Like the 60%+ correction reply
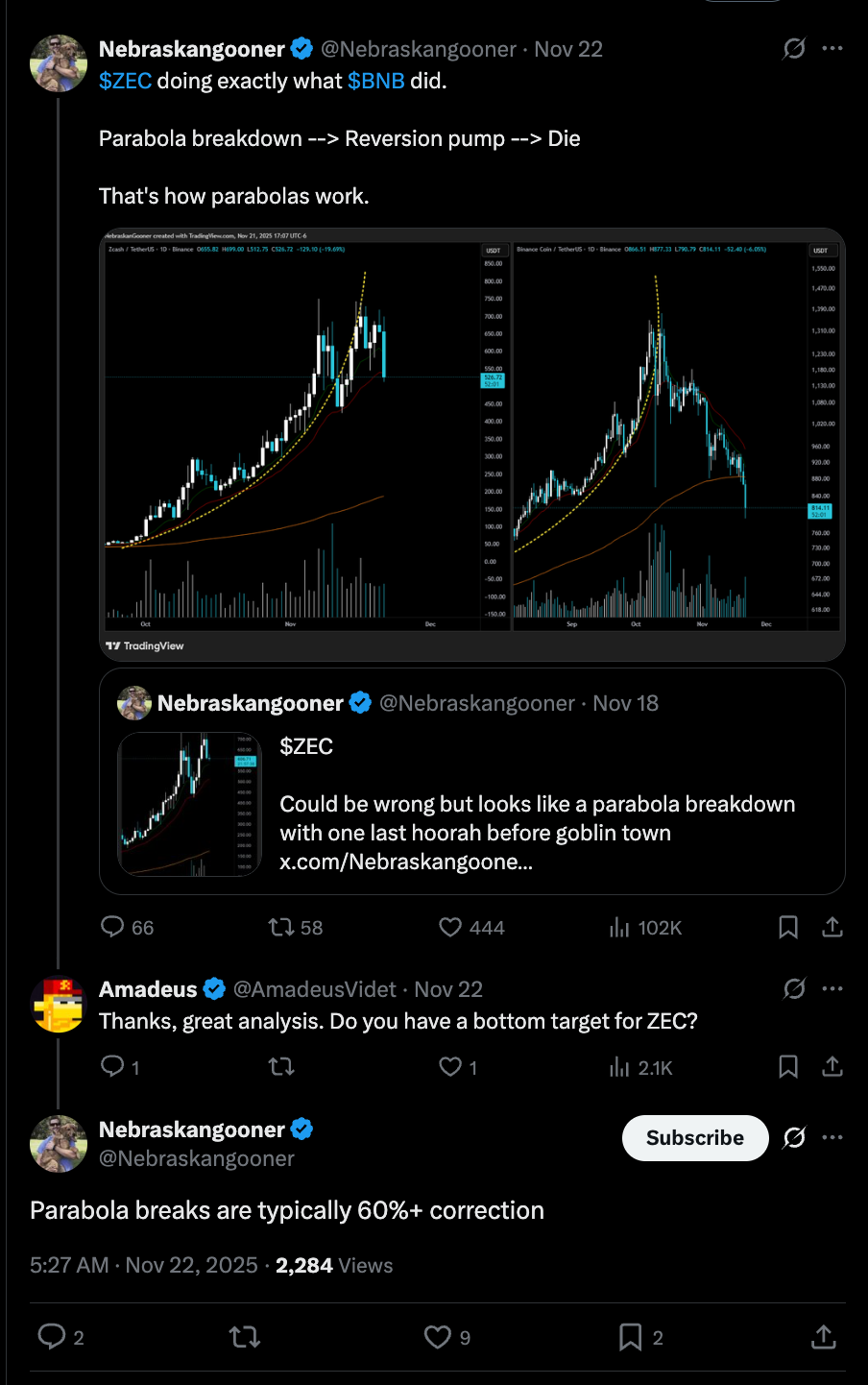This screenshot has height=1385, width=868. [438, 1337]
